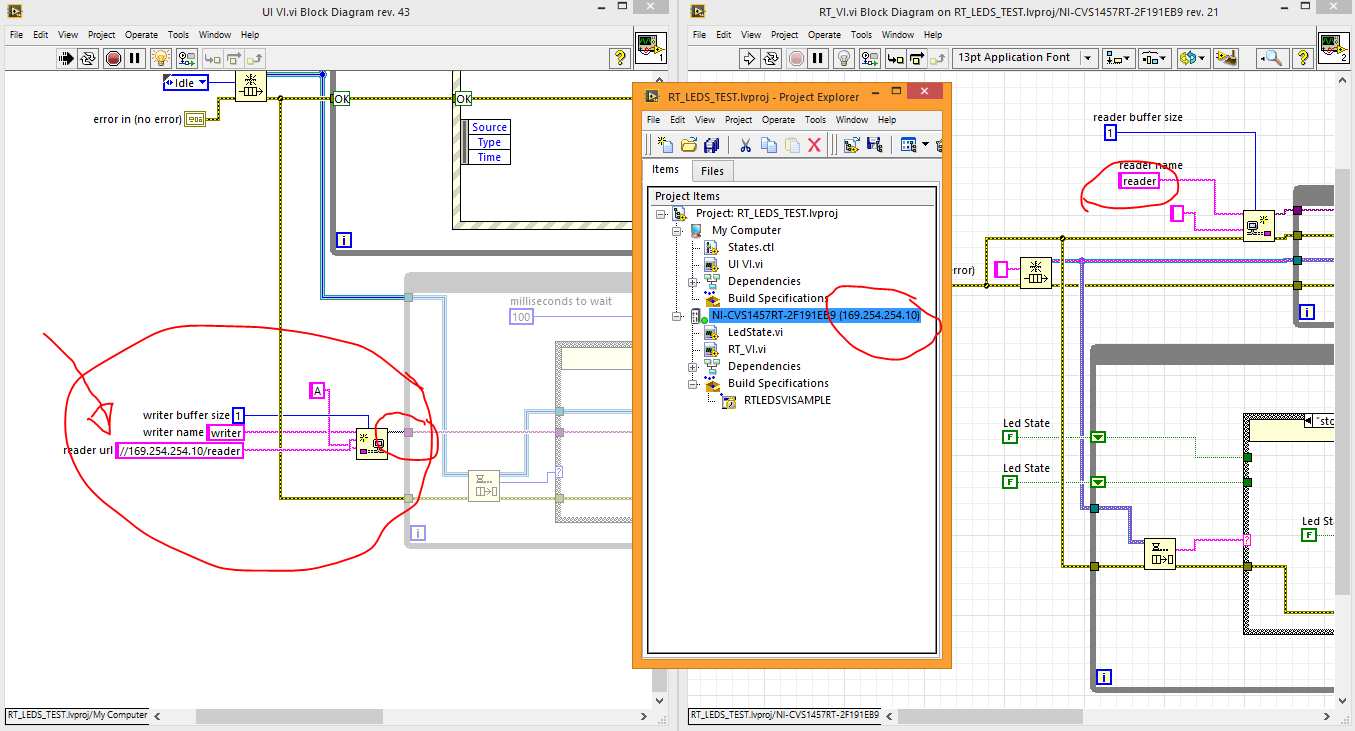The width and height of the screenshot is (1355, 731).
Task: Click Abort Execution in RT_VI toolbar
Action: click(x=796, y=58)
